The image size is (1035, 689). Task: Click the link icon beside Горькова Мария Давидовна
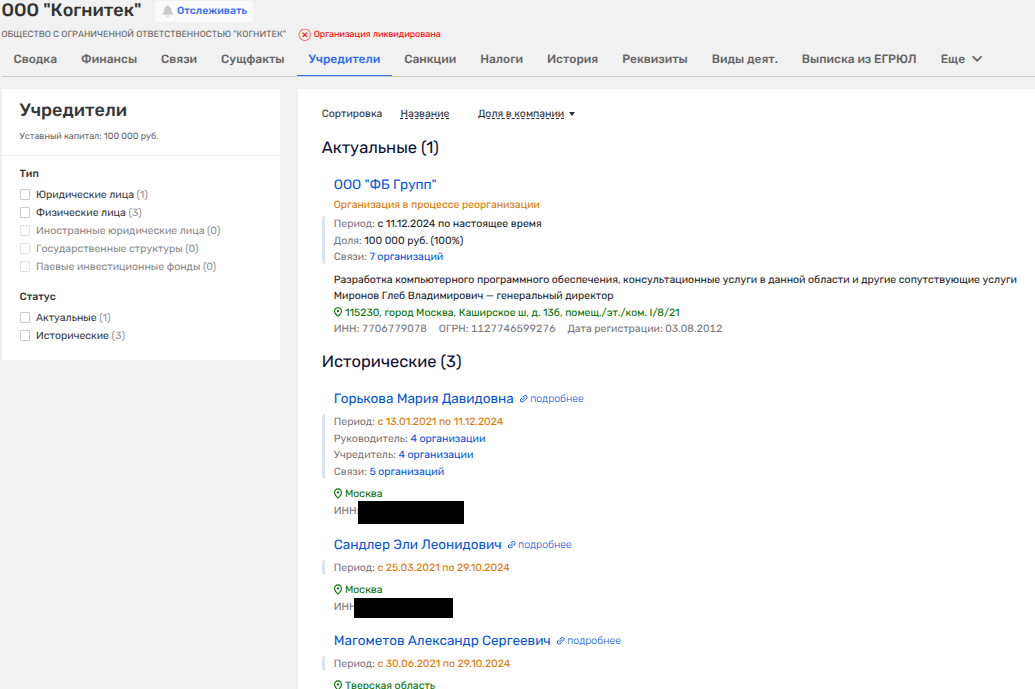click(523, 399)
